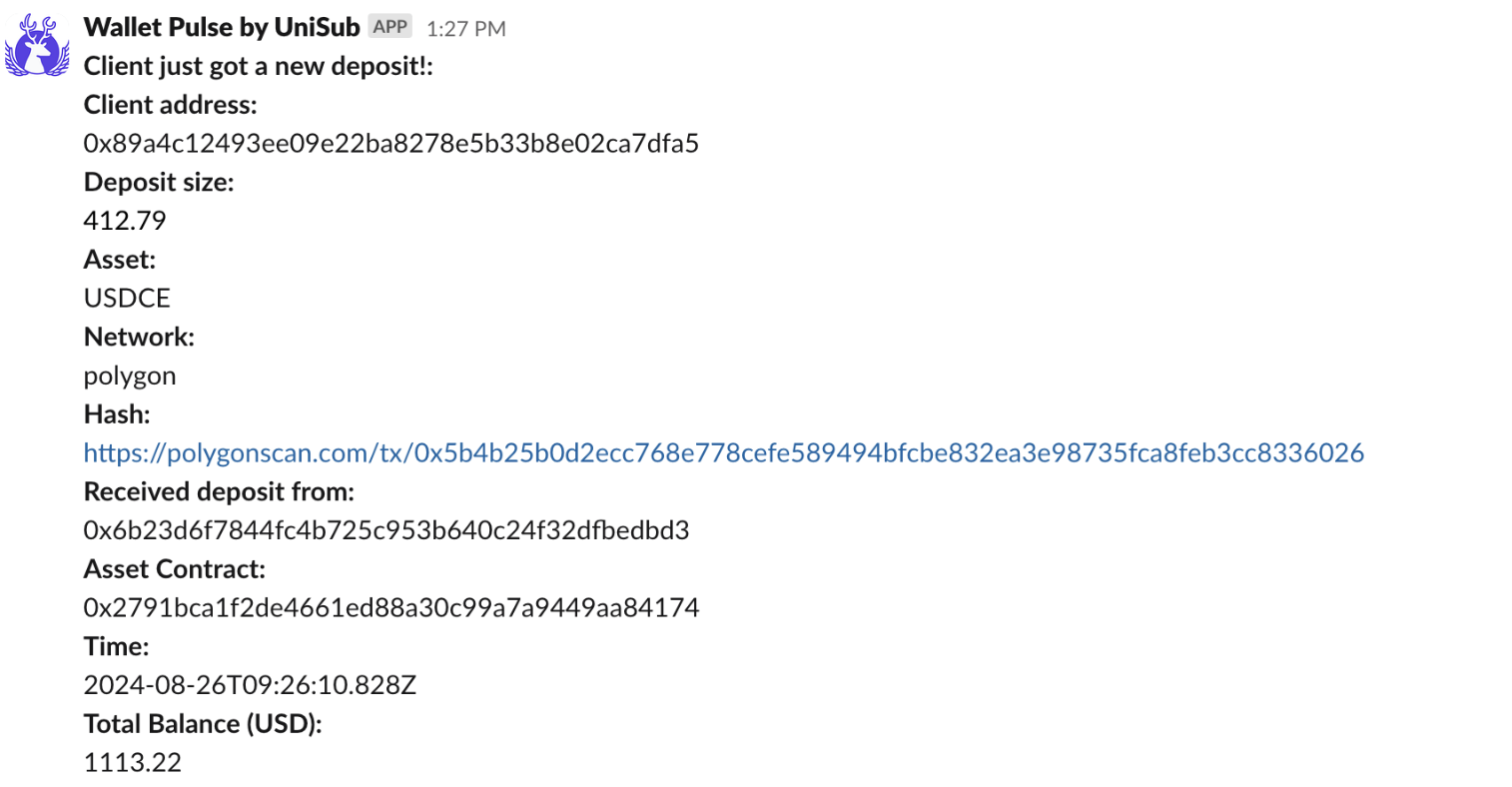Viewport: 1512px width, 787px height.
Task: Click the polygon network value
Action: [130, 376]
